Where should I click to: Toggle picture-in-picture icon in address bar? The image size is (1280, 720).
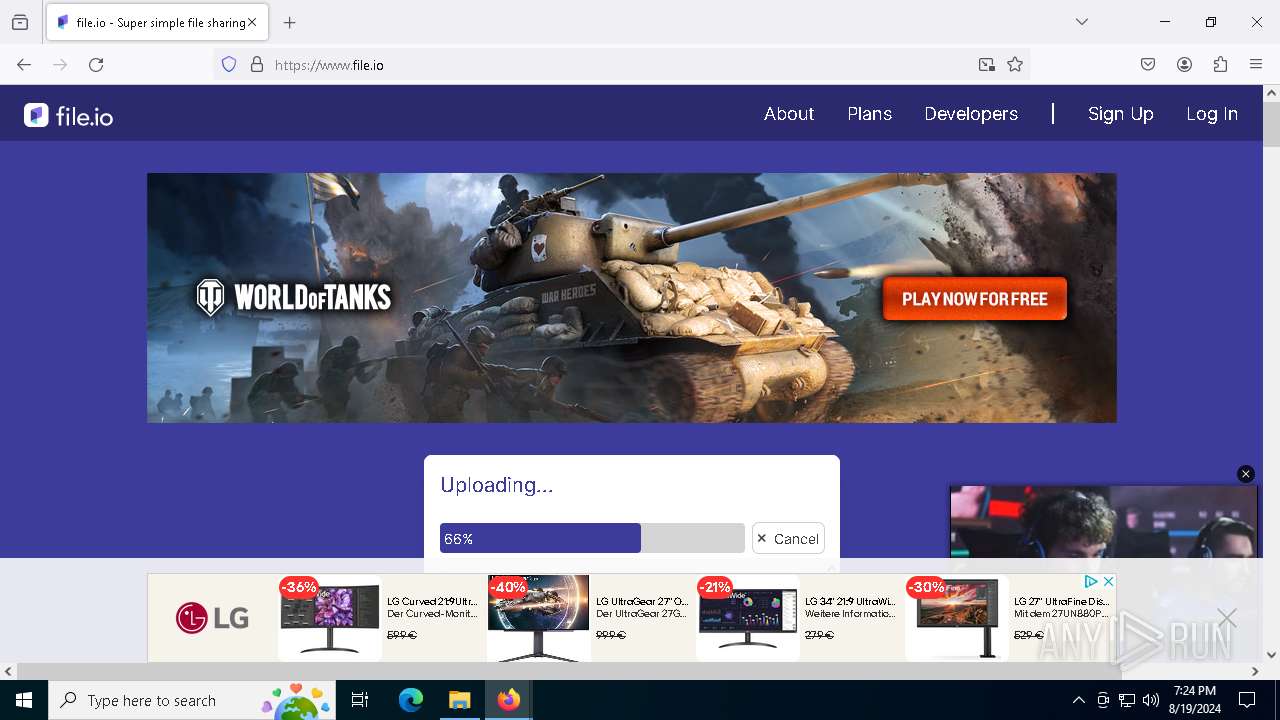[x=987, y=65]
